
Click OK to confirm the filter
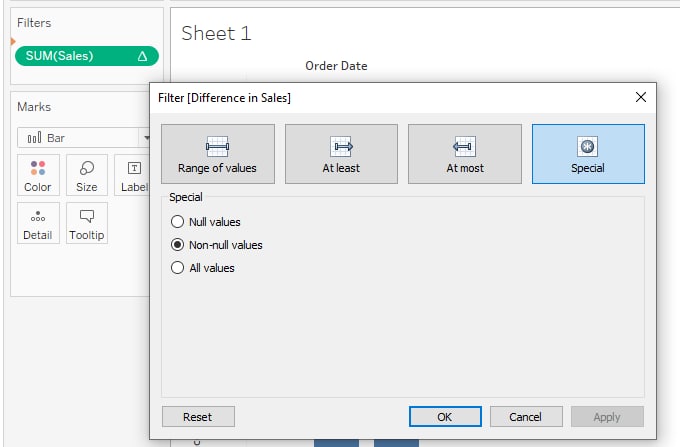click(x=445, y=417)
